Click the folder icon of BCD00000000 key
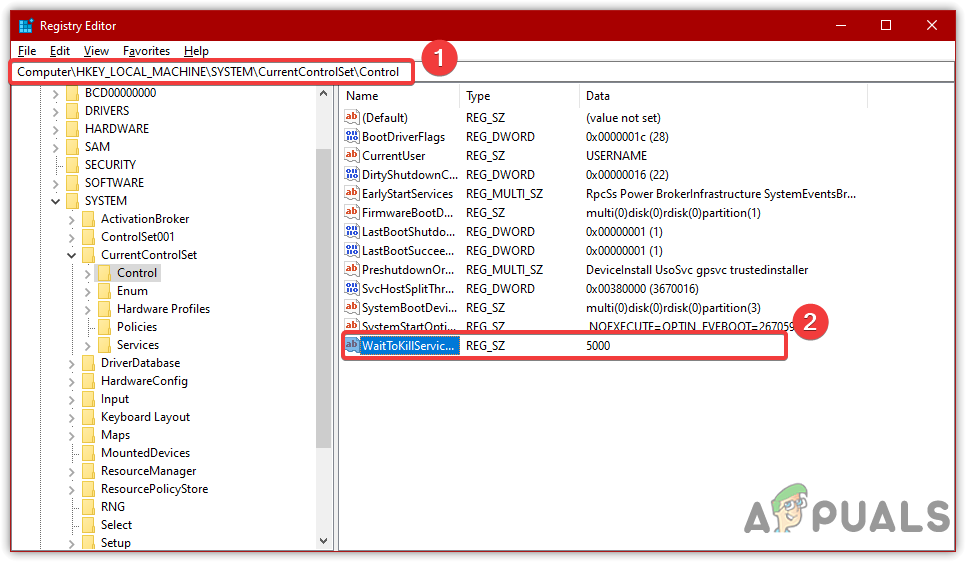This screenshot has height=562, width=966. pyautogui.click(x=73, y=93)
